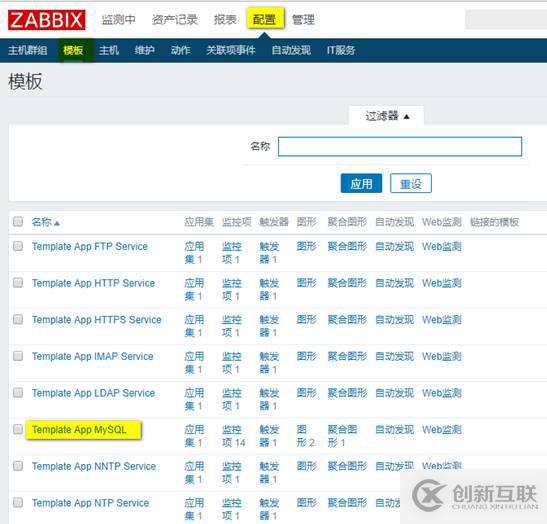Open 自动发现 of the FTP Service row
Viewport: 547px width, 524px height.
pyautogui.click(x=395, y=247)
